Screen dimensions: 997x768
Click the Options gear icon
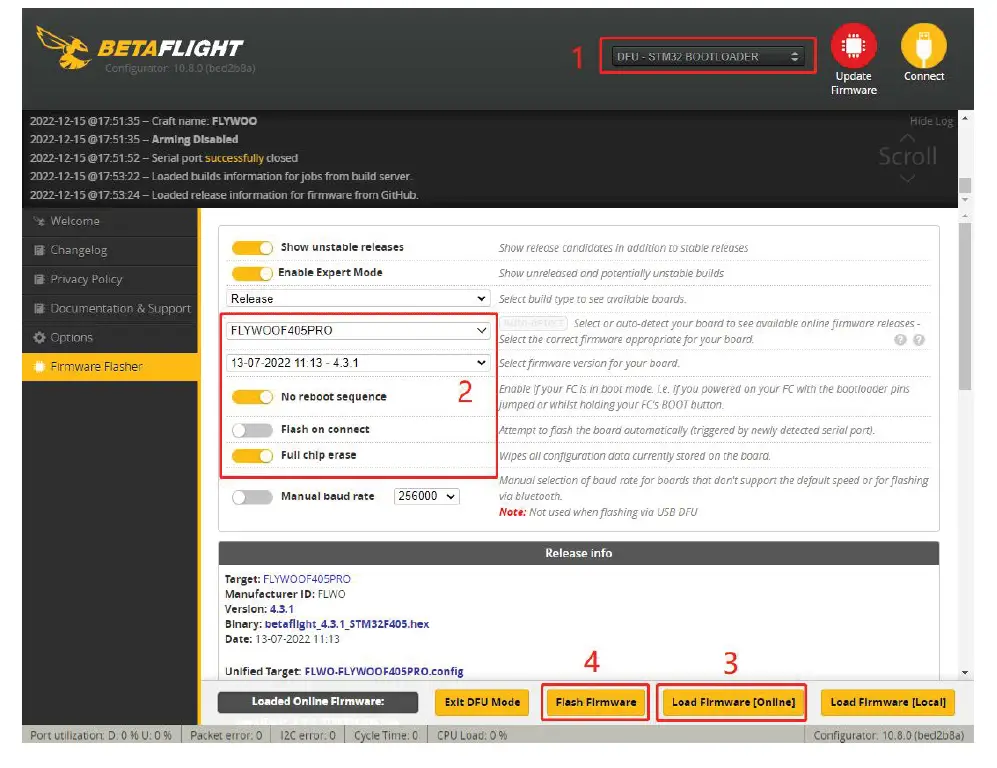coord(39,338)
